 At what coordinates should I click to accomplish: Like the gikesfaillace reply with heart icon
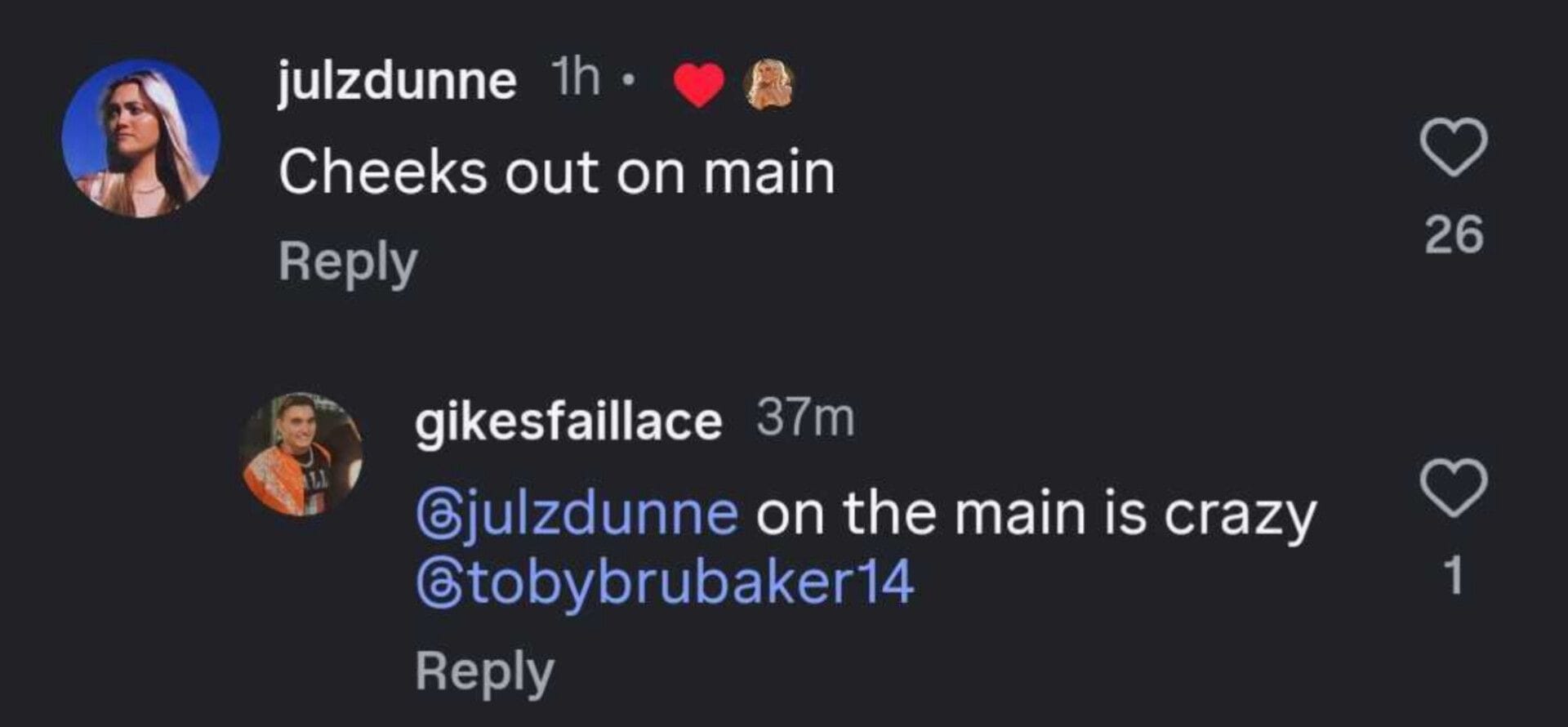pyautogui.click(x=1454, y=488)
